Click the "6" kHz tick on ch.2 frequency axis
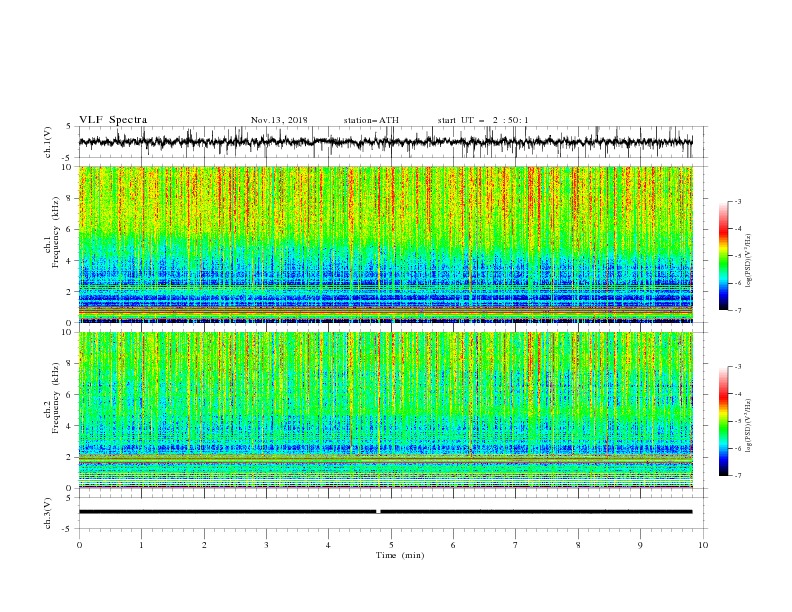This screenshot has width=792, height=612. (69, 395)
